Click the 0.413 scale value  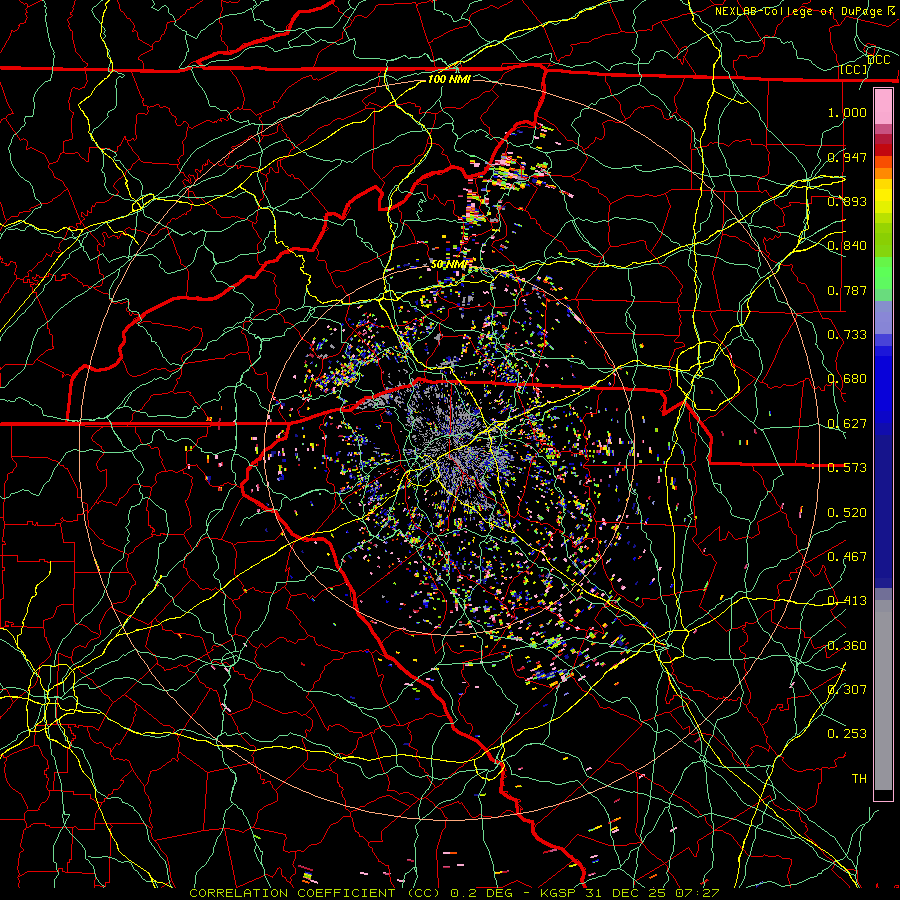(847, 601)
